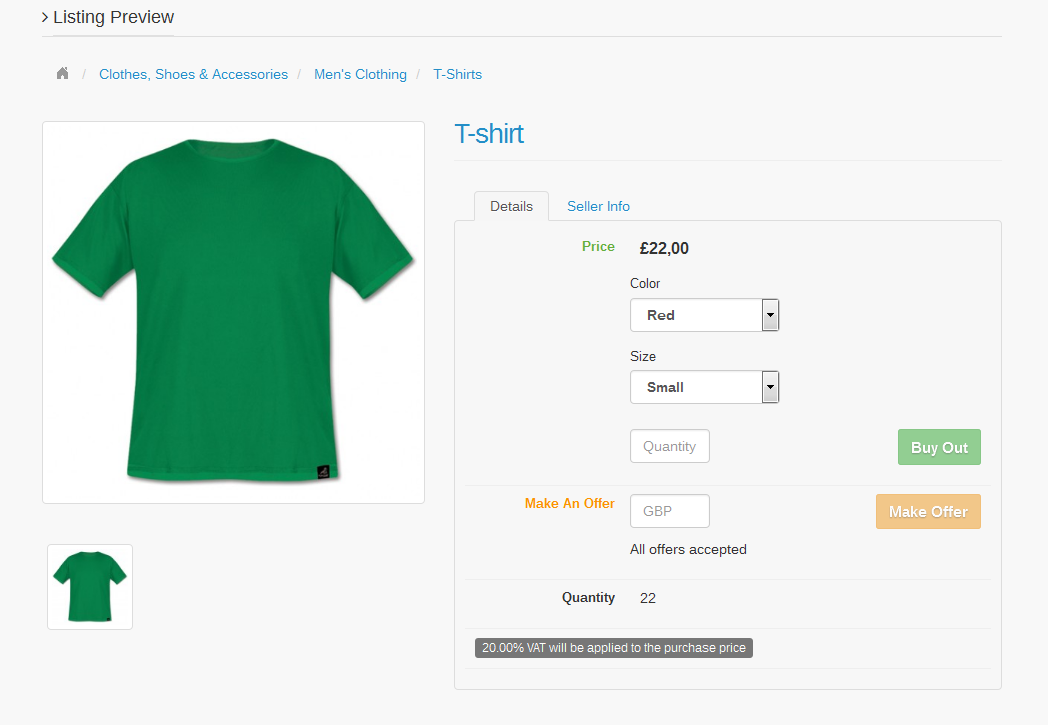Open the Color dropdown showing Red
The height and width of the screenshot is (725, 1048).
pos(696,315)
